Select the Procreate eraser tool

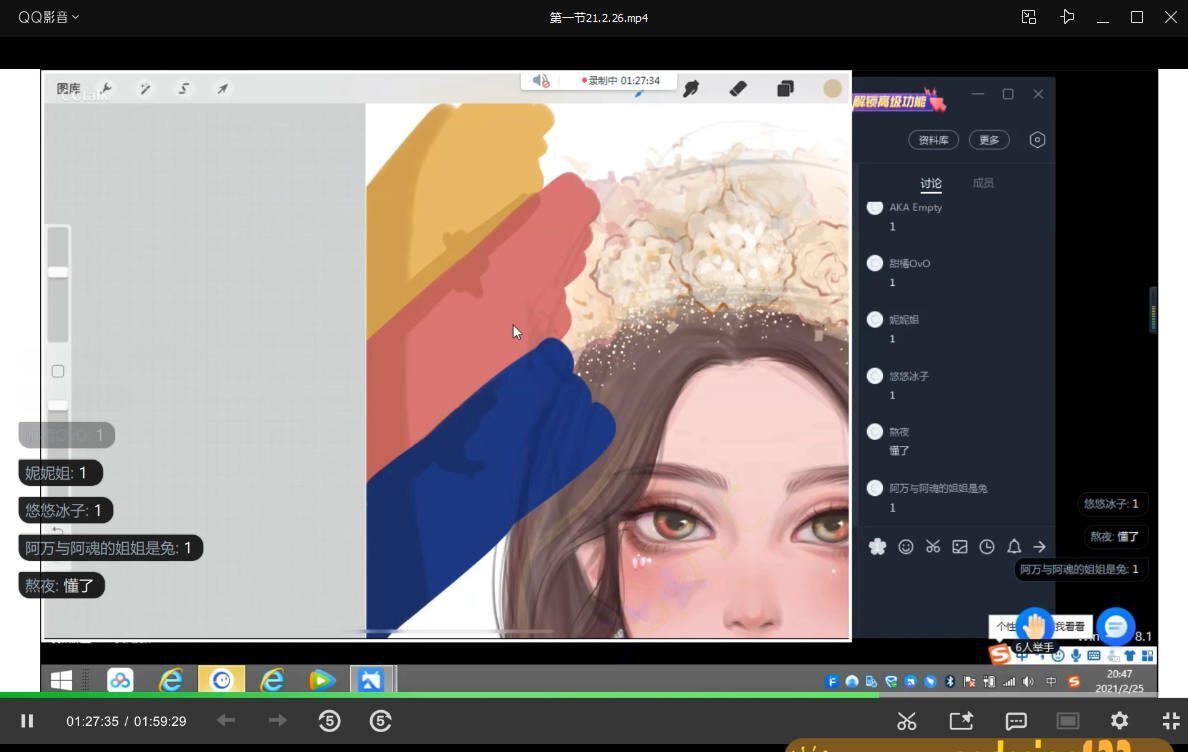[738, 89]
